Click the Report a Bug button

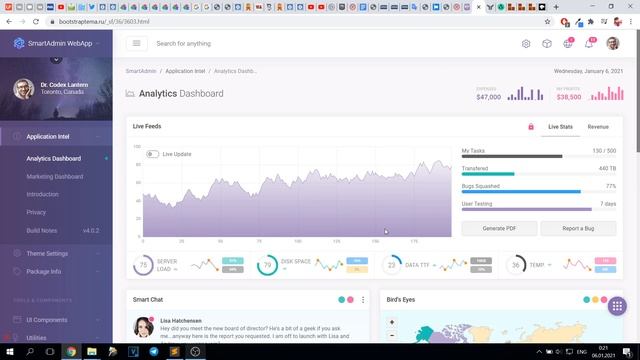click(x=578, y=229)
